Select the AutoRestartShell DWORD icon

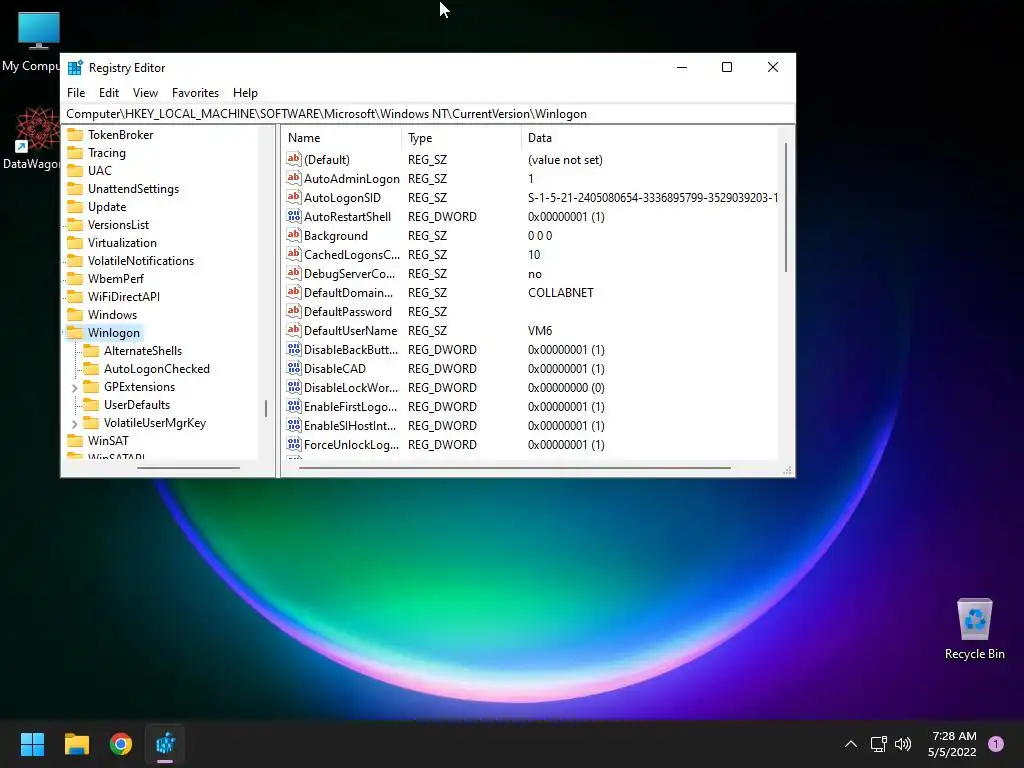click(294, 216)
